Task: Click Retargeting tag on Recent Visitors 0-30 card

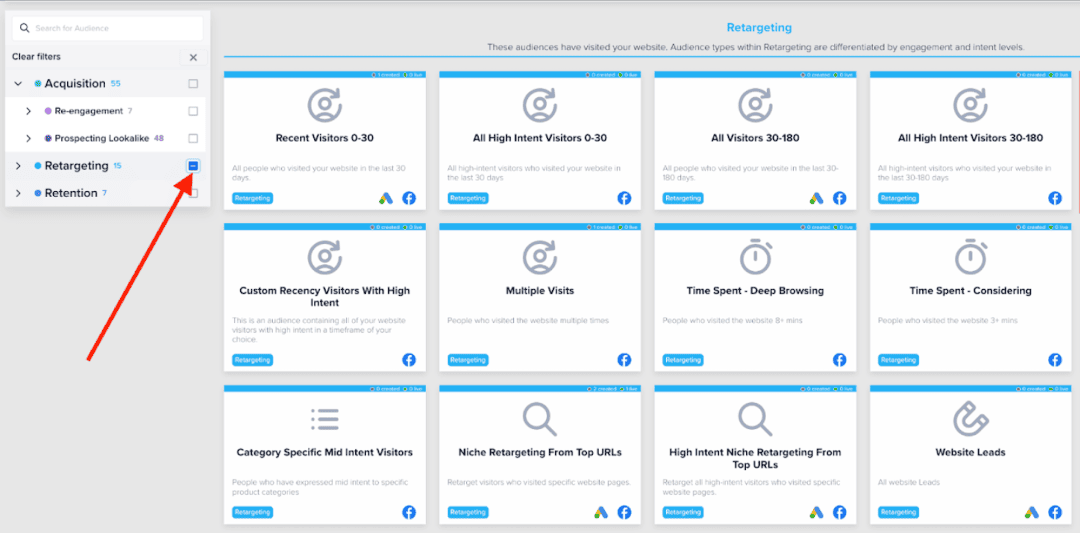Action: tap(252, 198)
